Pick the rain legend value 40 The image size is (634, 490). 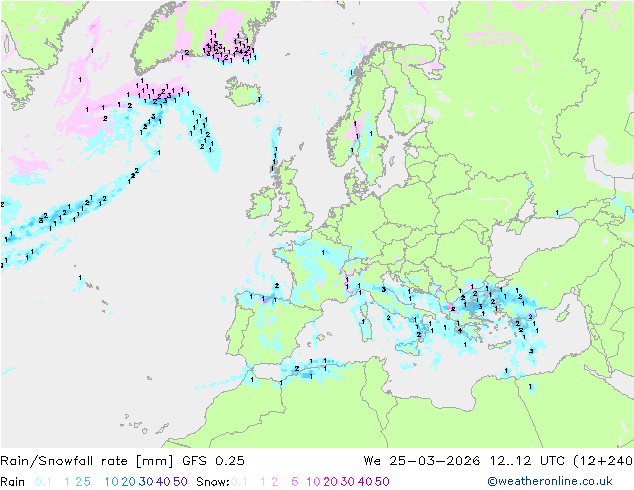tap(163, 482)
